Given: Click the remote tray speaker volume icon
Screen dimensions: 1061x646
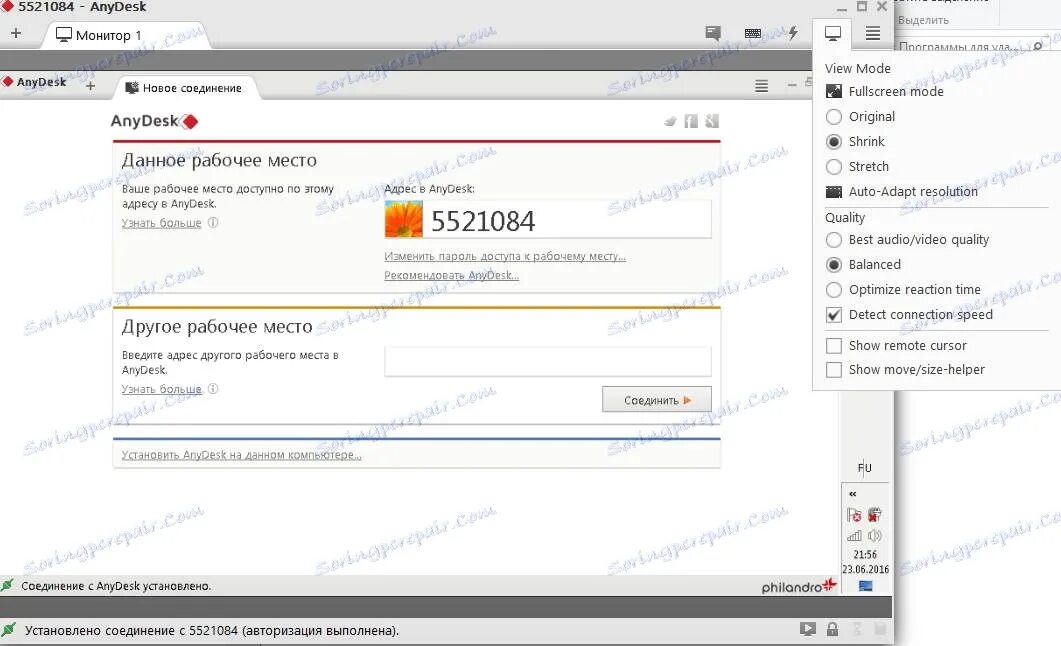Looking at the screenshot, I should coord(875,536).
